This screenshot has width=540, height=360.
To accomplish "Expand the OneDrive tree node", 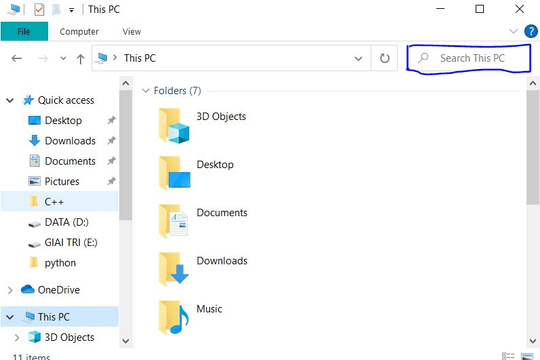I will point(10,290).
